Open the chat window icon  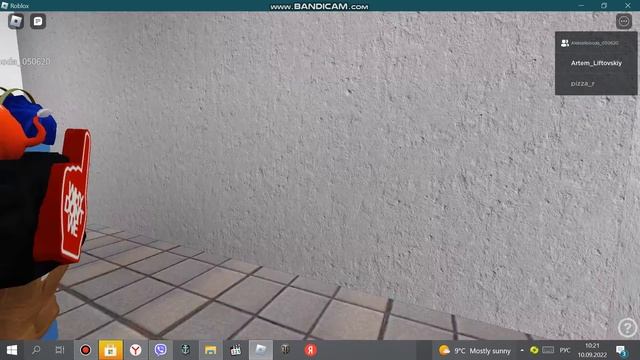coord(38,21)
